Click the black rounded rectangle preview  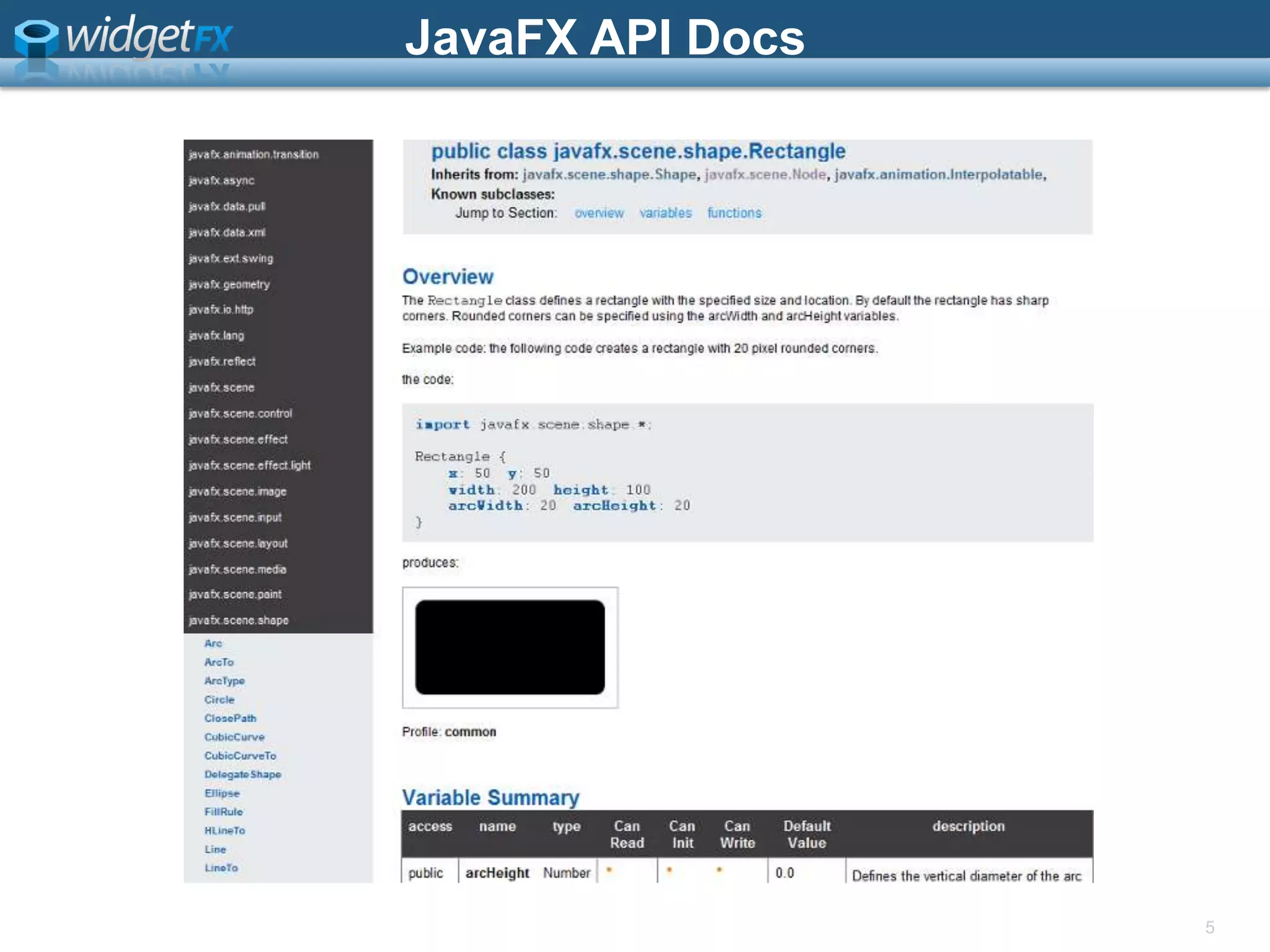point(510,647)
